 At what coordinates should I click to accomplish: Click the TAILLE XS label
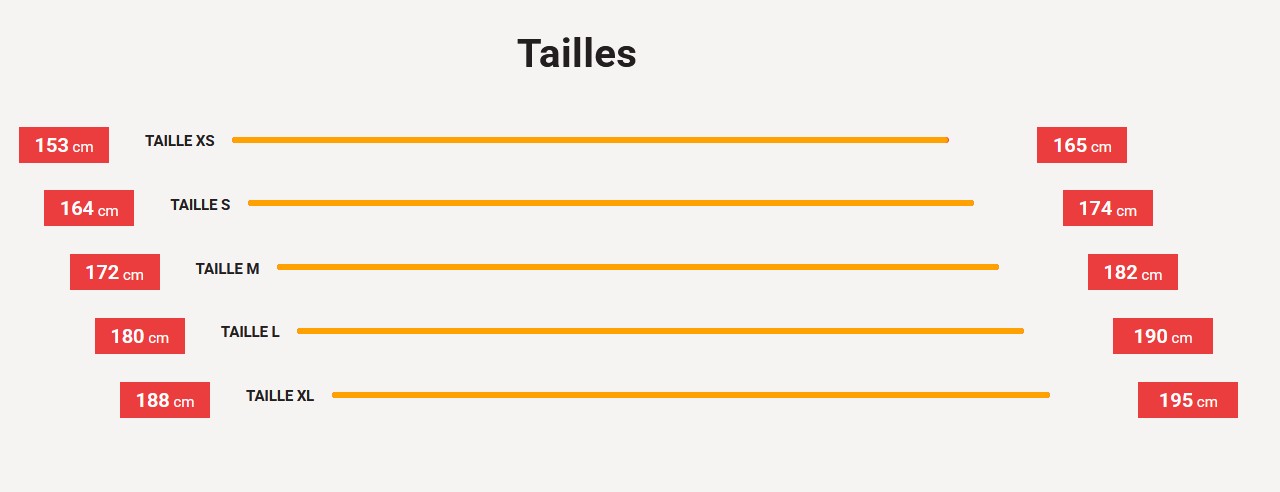(x=180, y=141)
